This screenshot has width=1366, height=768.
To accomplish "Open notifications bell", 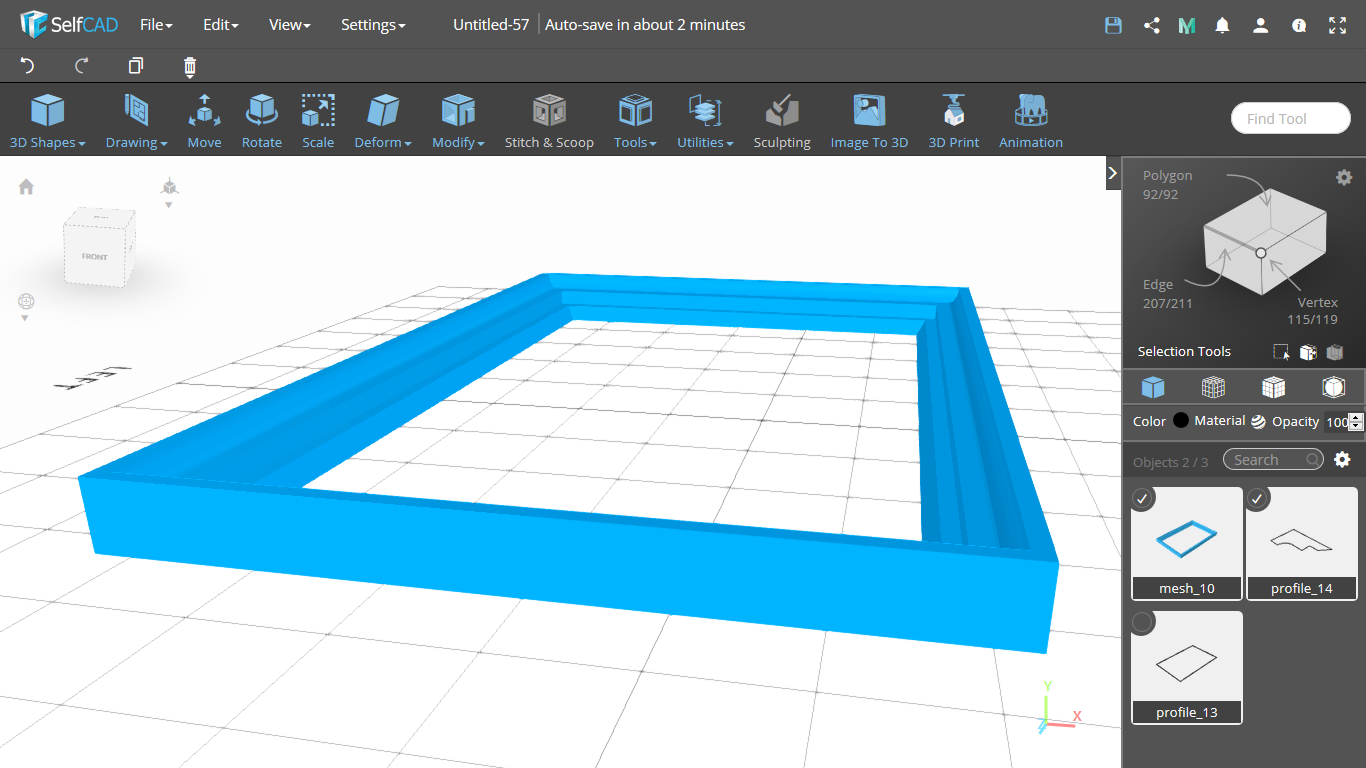I will pyautogui.click(x=1222, y=25).
